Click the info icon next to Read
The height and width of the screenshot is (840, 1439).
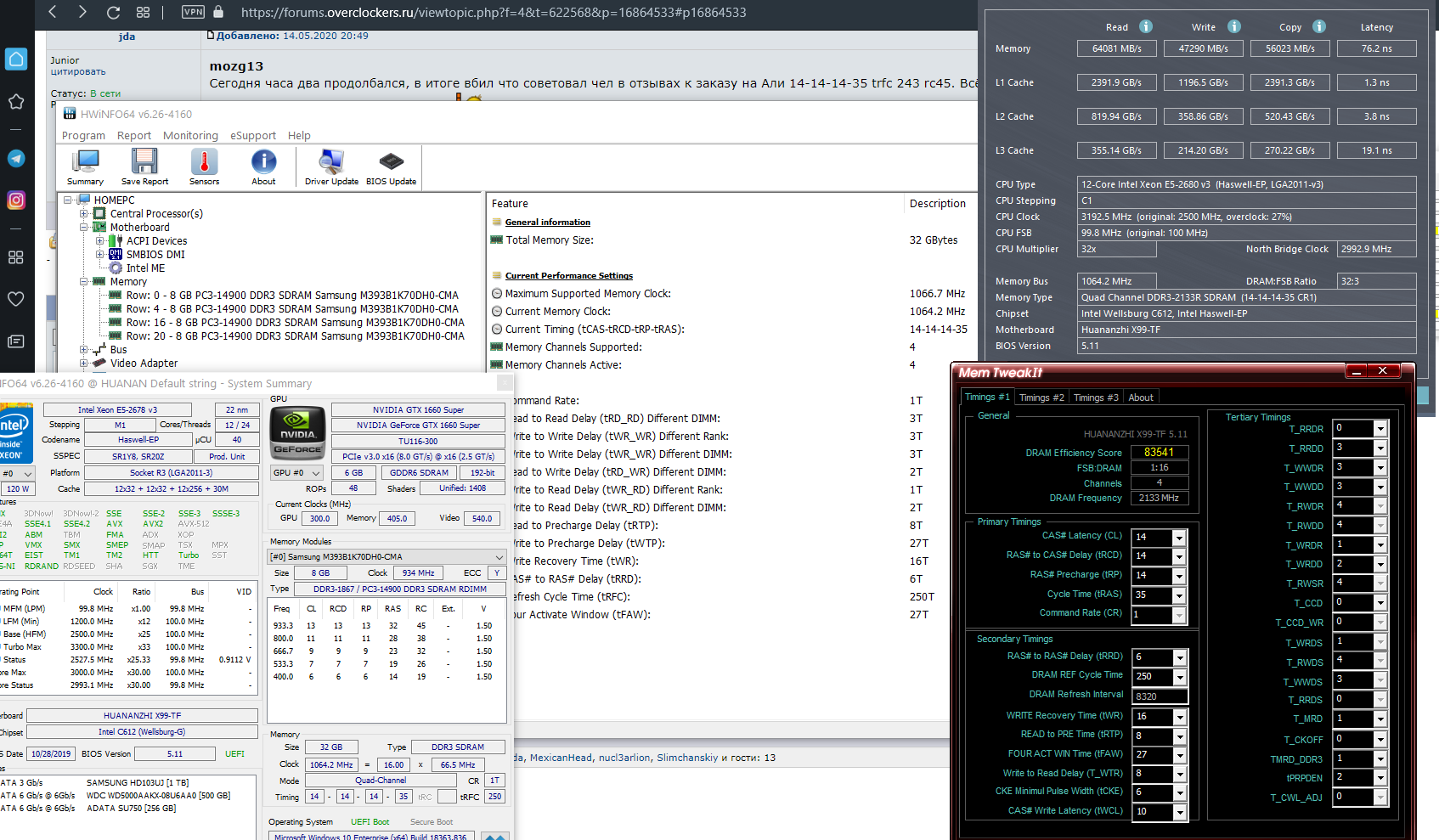pyautogui.click(x=1146, y=27)
